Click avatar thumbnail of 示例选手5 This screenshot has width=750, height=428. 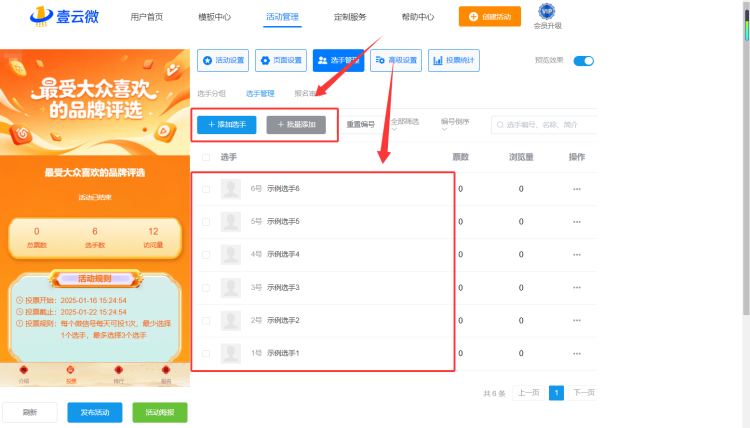click(231, 222)
